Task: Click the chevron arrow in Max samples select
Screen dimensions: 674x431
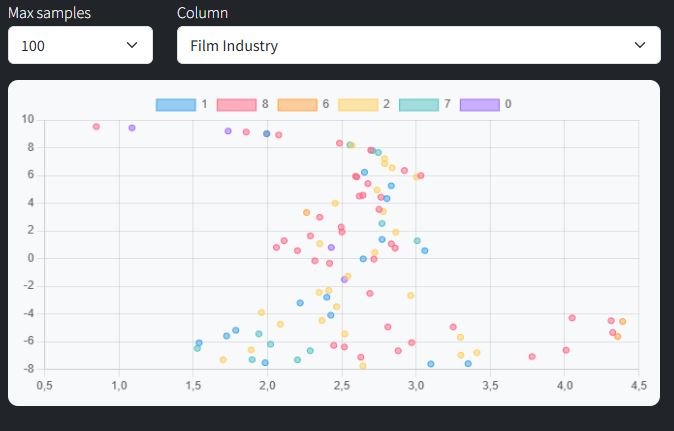Action: click(x=132, y=45)
